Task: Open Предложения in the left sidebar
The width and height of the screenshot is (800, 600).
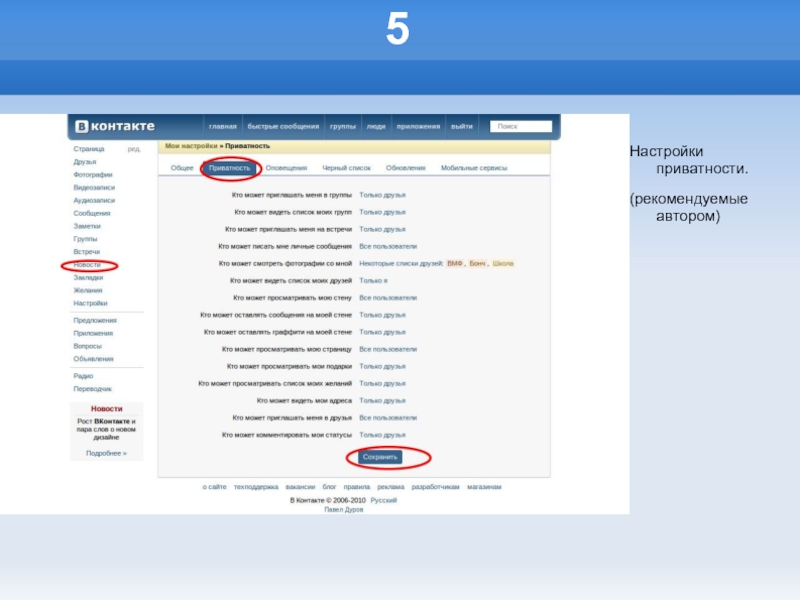Action: coord(95,320)
